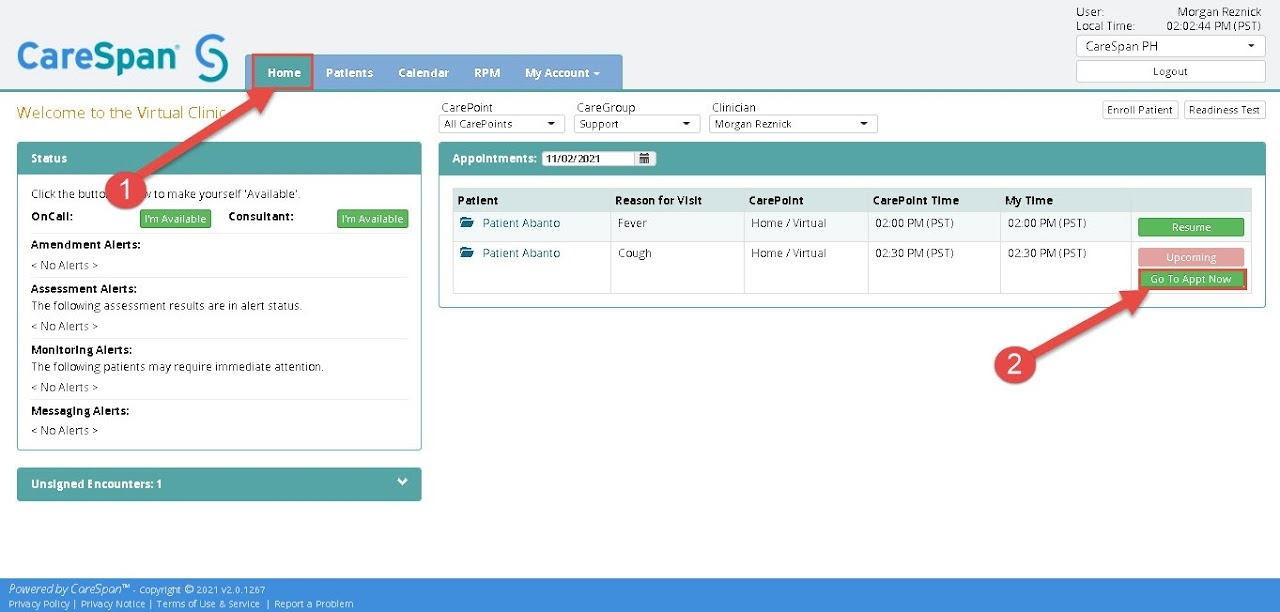The width and height of the screenshot is (1280, 612).
Task: Open the RPM tab
Action: (x=487, y=73)
